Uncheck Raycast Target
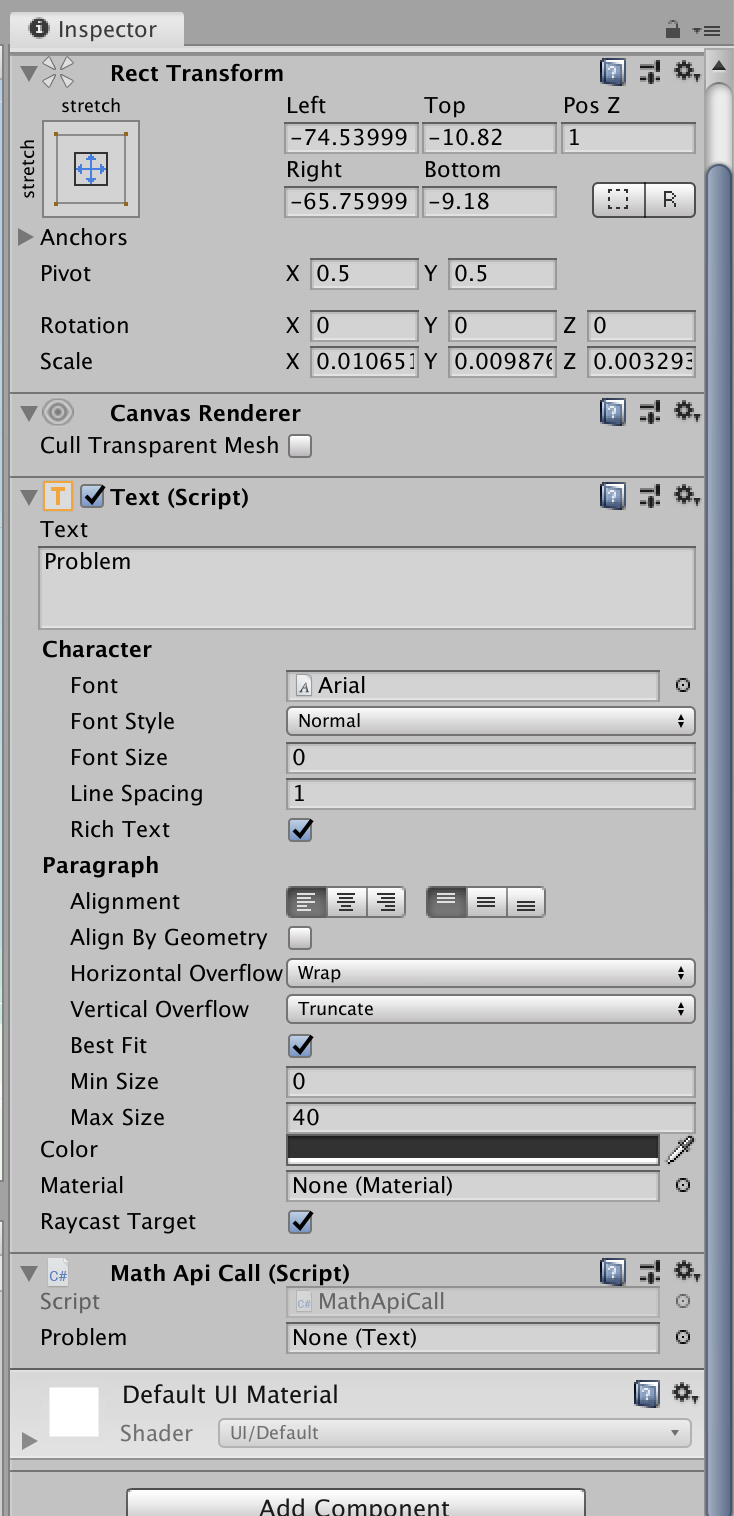734x1516 pixels. (x=299, y=1221)
